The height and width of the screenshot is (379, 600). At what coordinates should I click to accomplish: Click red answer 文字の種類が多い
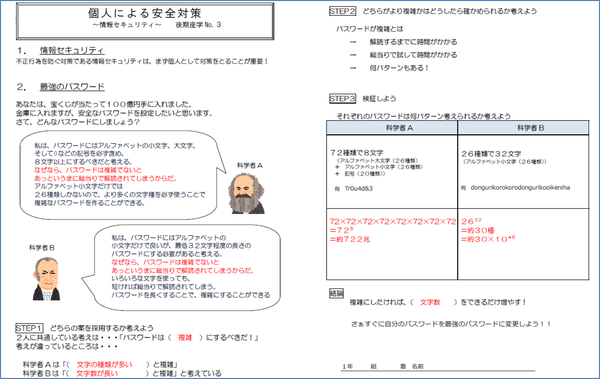coord(104,364)
